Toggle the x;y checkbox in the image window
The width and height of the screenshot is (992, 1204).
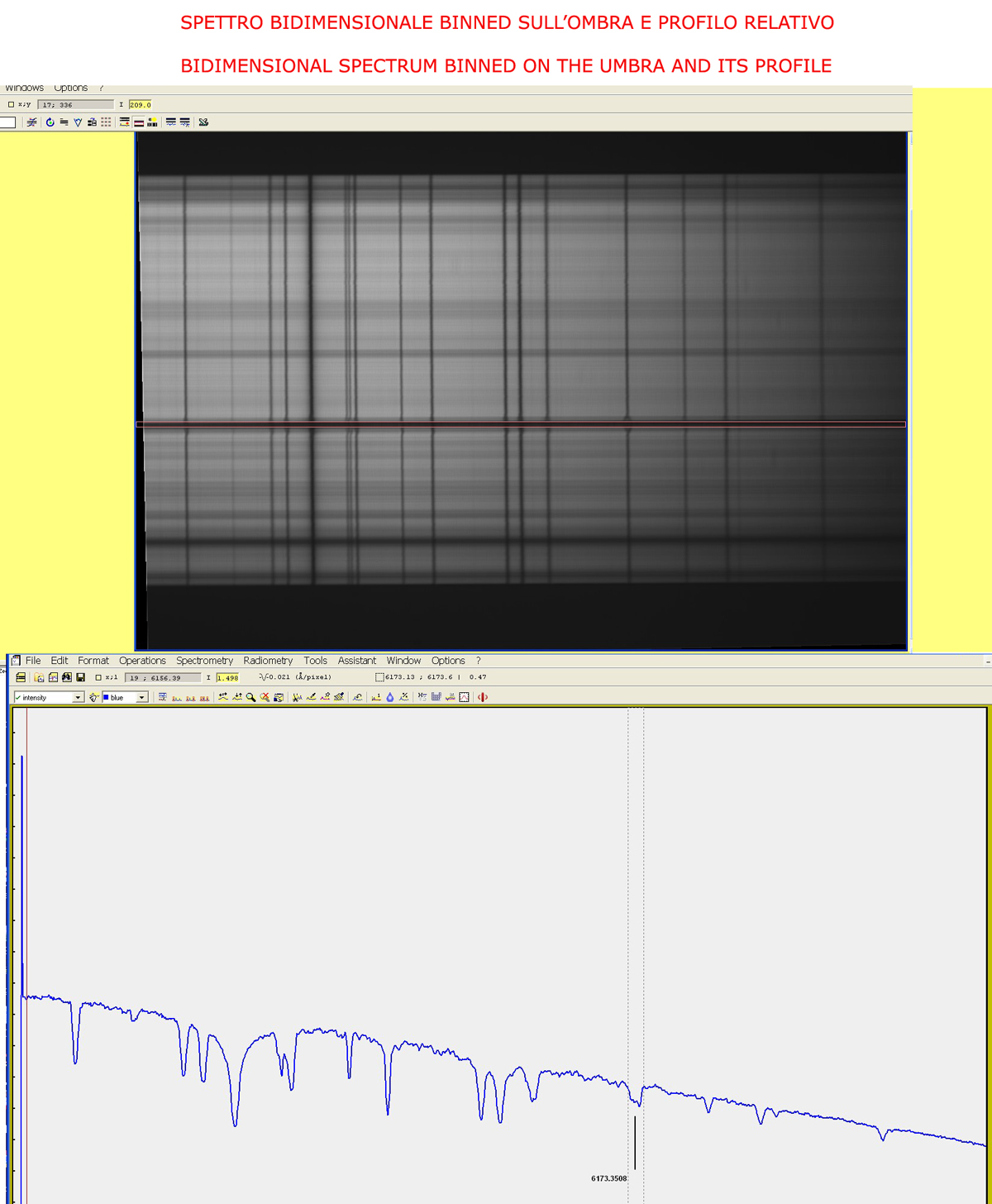click(x=11, y=105)
